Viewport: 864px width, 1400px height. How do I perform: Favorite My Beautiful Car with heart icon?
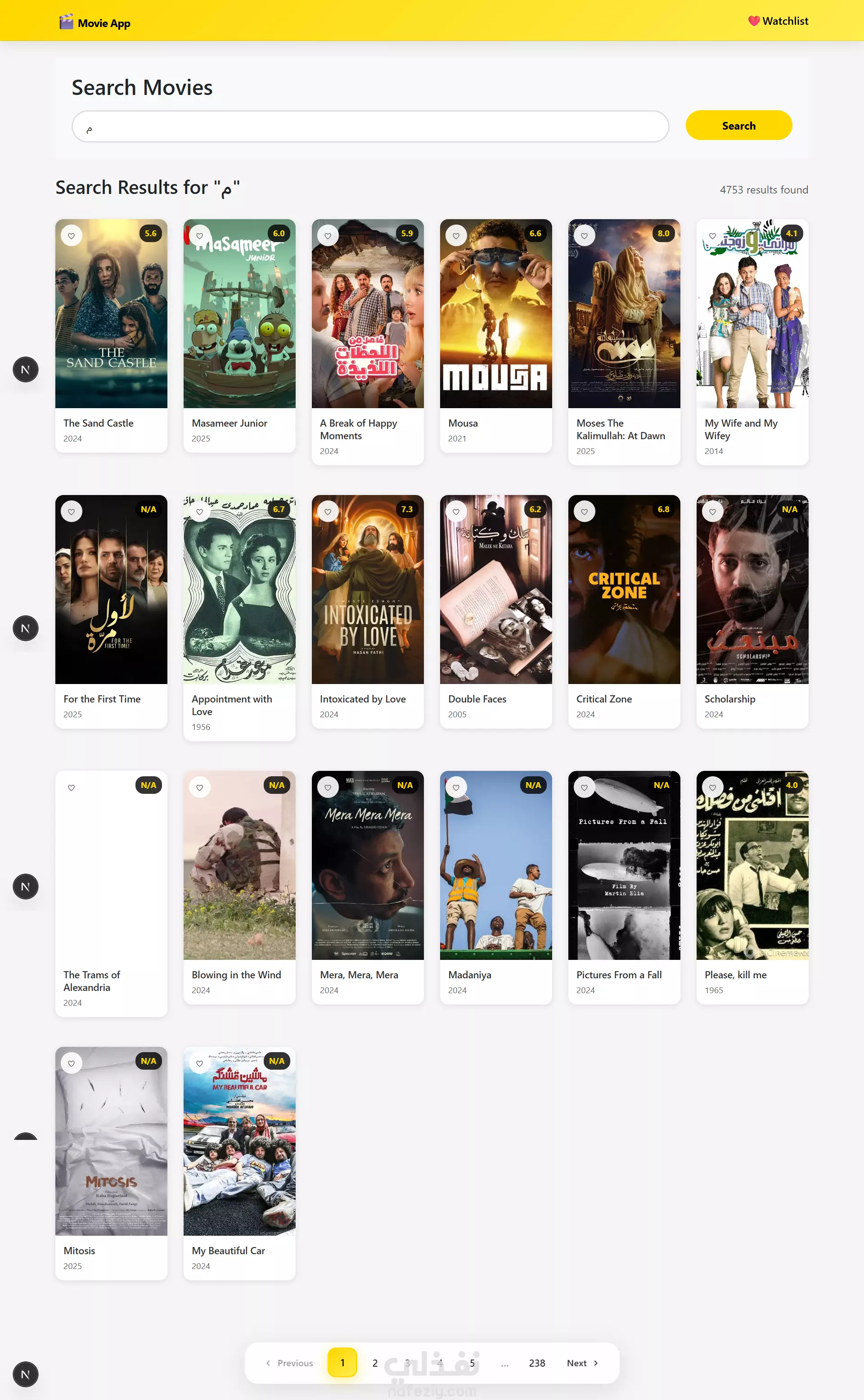[x=199, y=1063]
